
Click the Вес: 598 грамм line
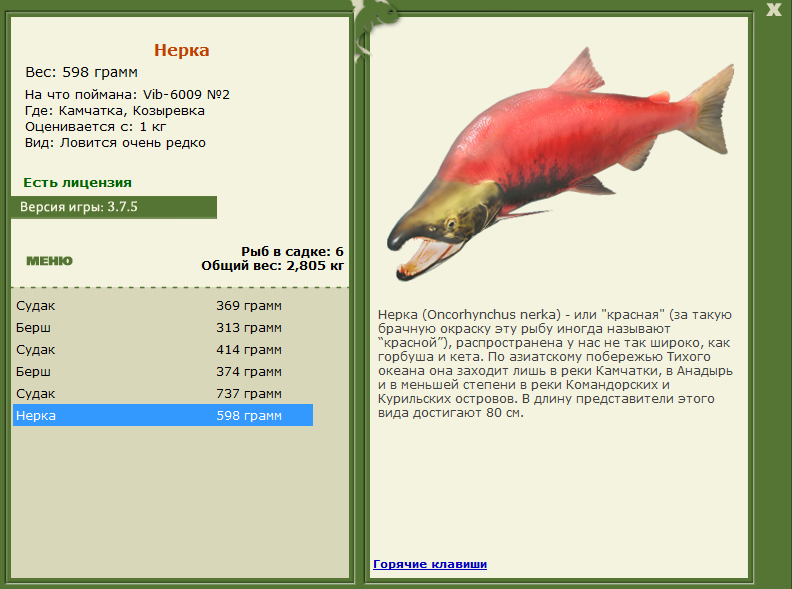pyautogui.click(x=81, y=72)
